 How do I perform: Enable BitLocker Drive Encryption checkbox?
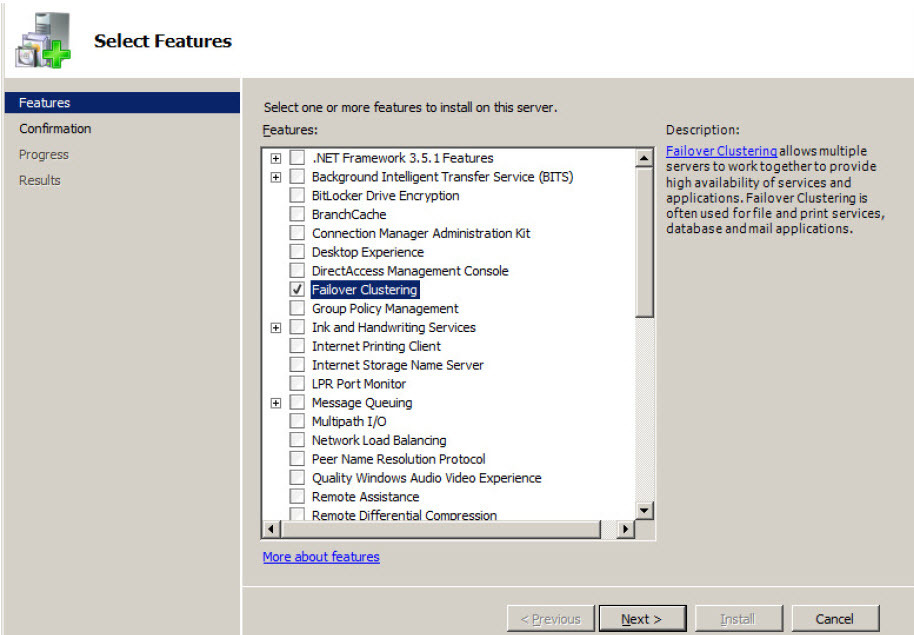pos(297,195)
